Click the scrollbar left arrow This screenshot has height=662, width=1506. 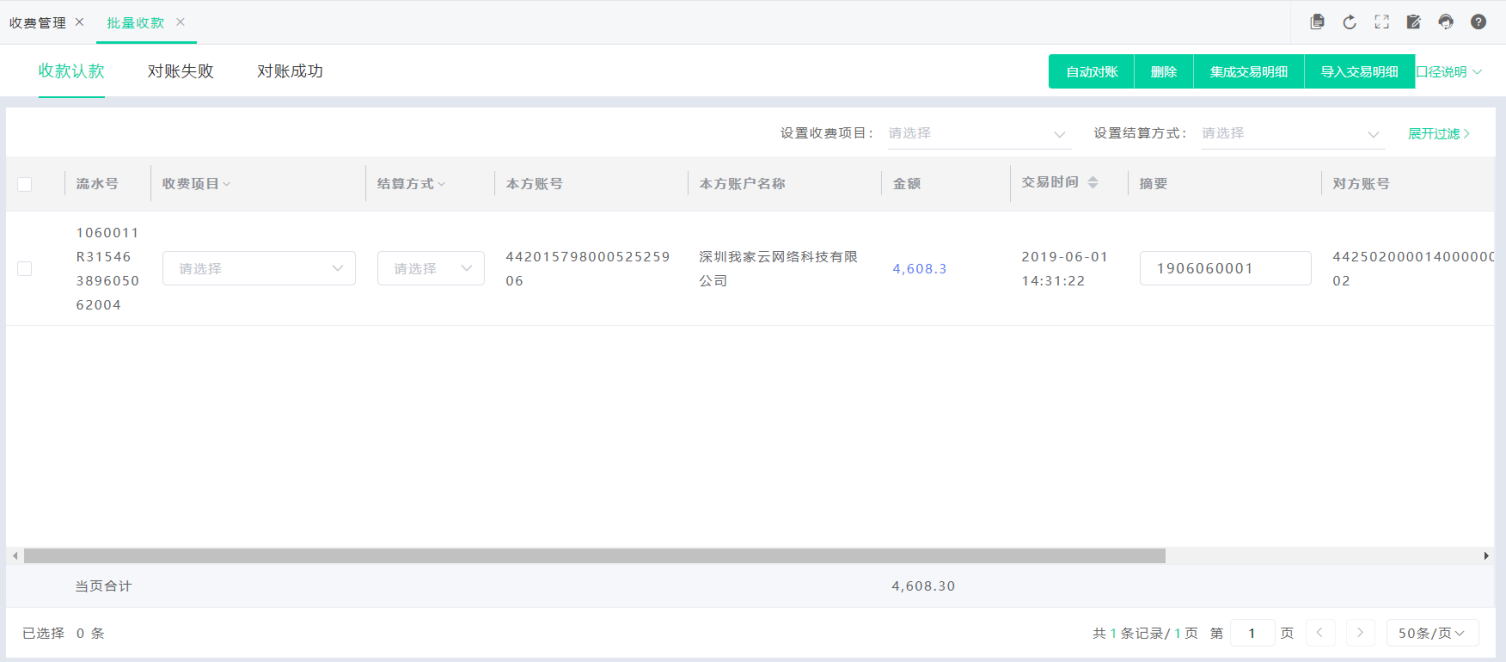tap(14, 555)
